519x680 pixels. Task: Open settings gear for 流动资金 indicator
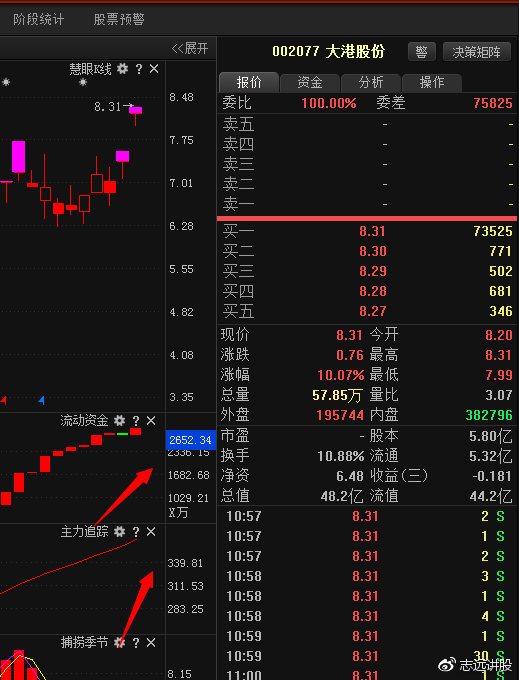120,420
